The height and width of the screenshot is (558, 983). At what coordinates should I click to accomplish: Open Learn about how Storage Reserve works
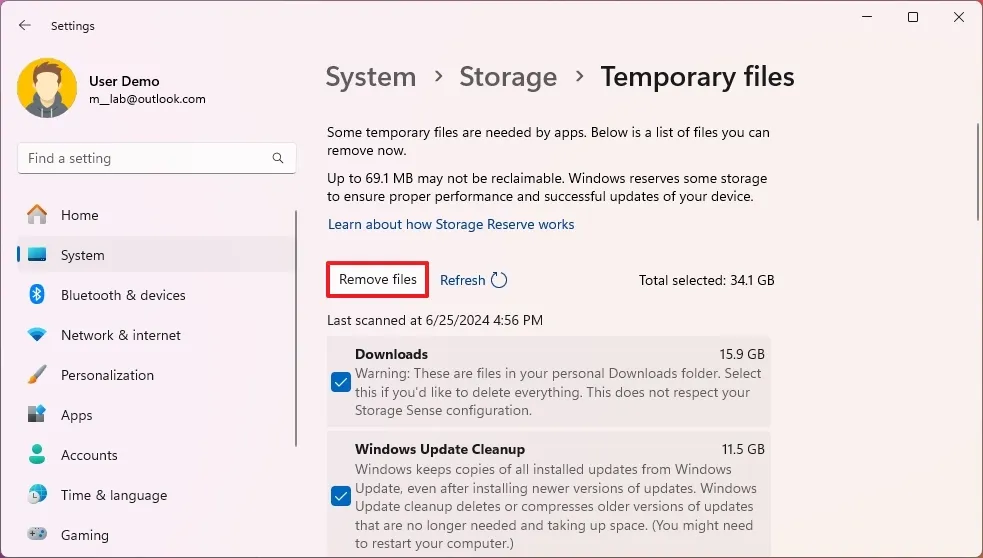click(x=451, y=224)
